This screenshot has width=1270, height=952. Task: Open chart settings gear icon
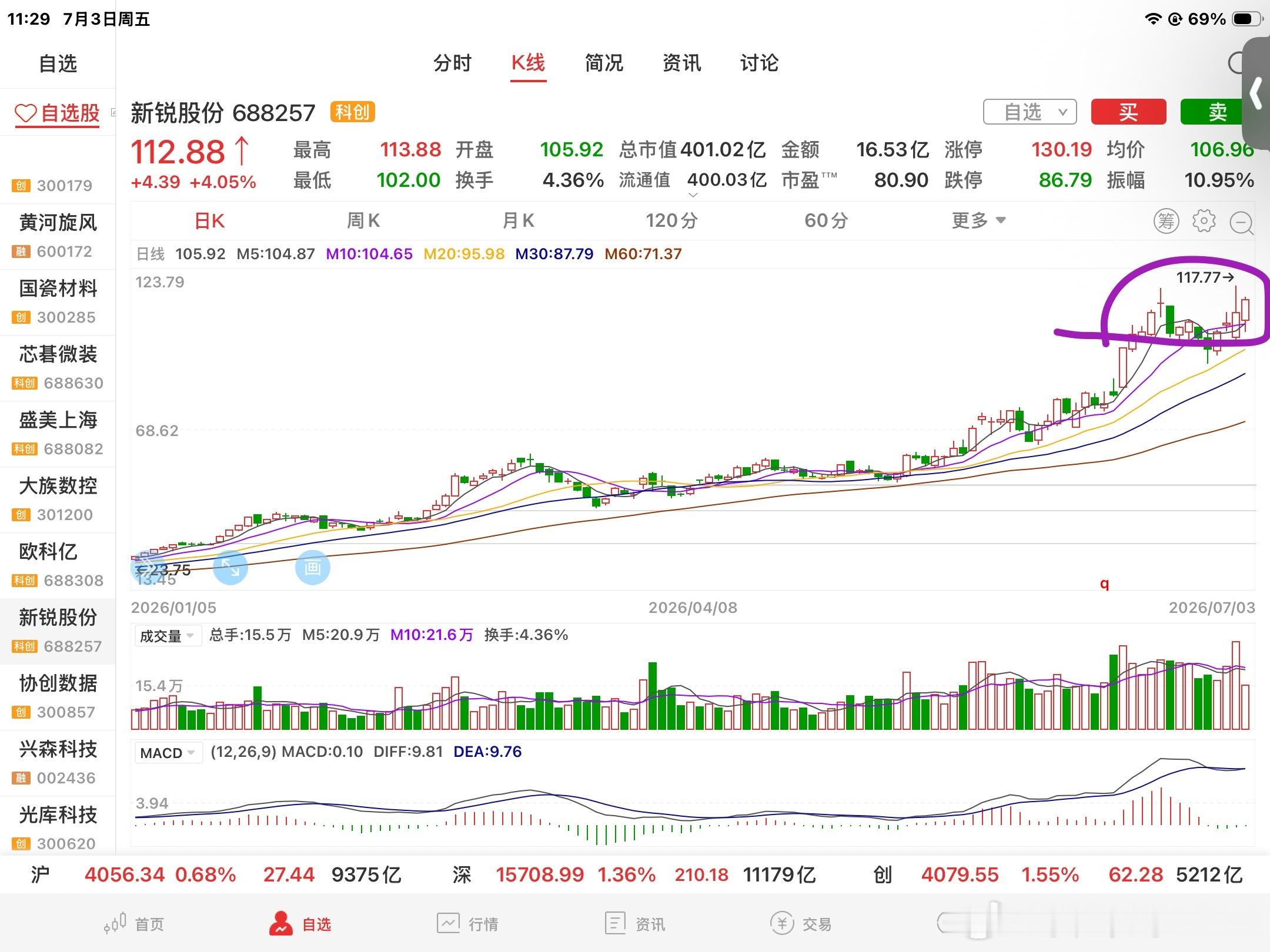[1204, 221]
